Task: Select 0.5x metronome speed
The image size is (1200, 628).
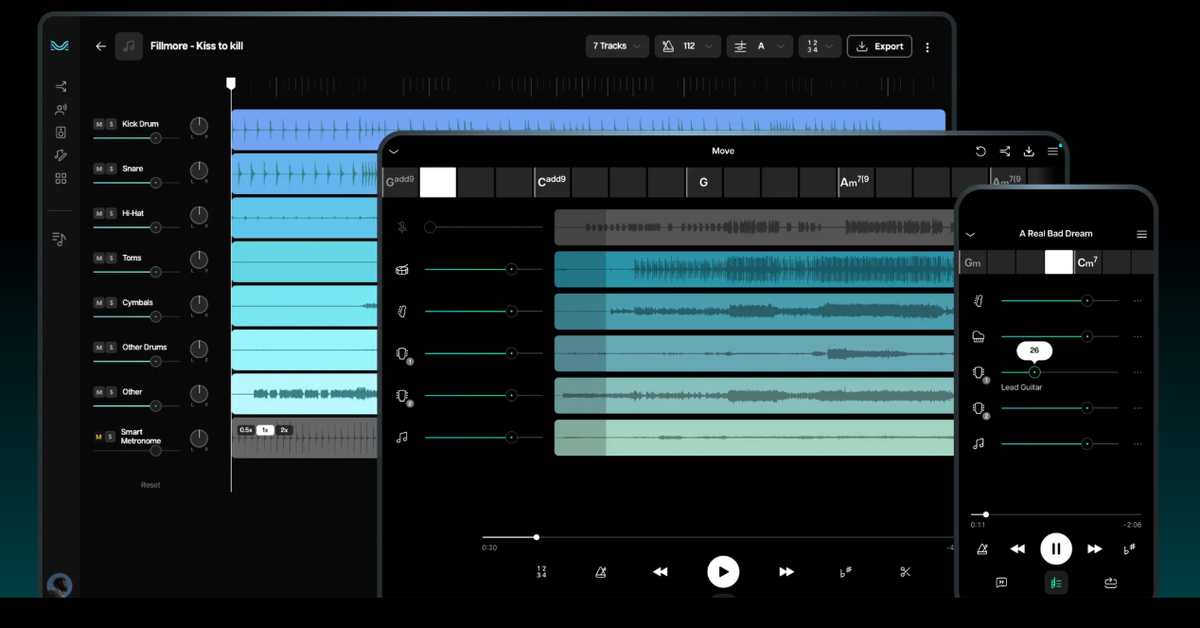Action: 246,430
